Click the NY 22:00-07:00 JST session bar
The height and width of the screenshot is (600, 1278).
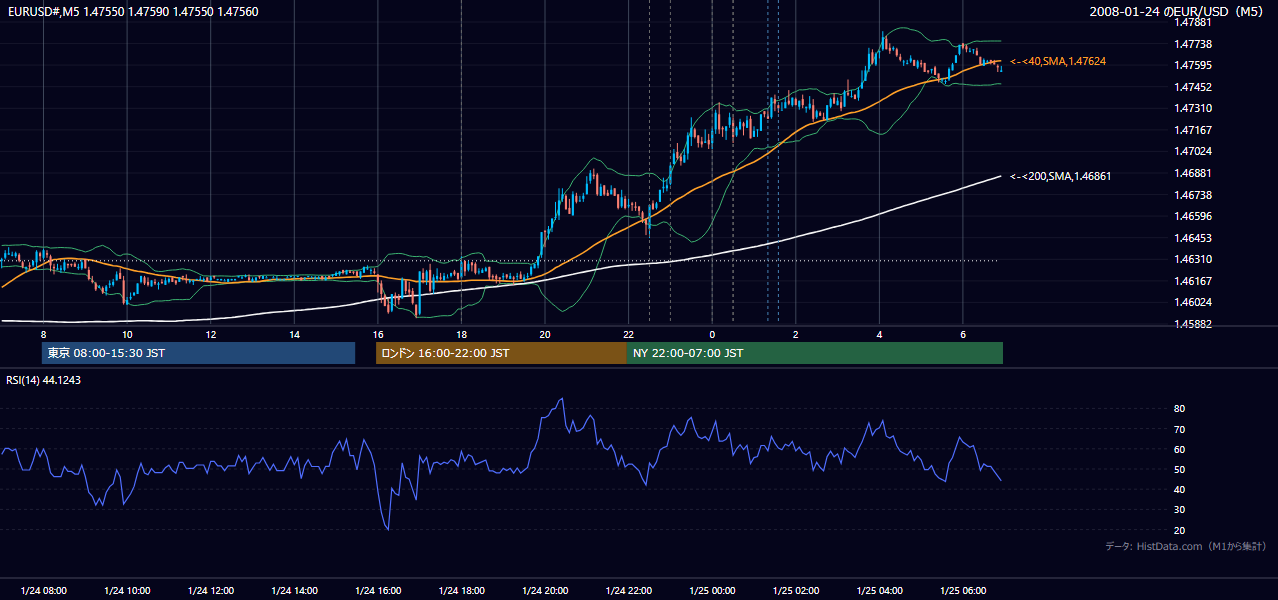point(815,353)
